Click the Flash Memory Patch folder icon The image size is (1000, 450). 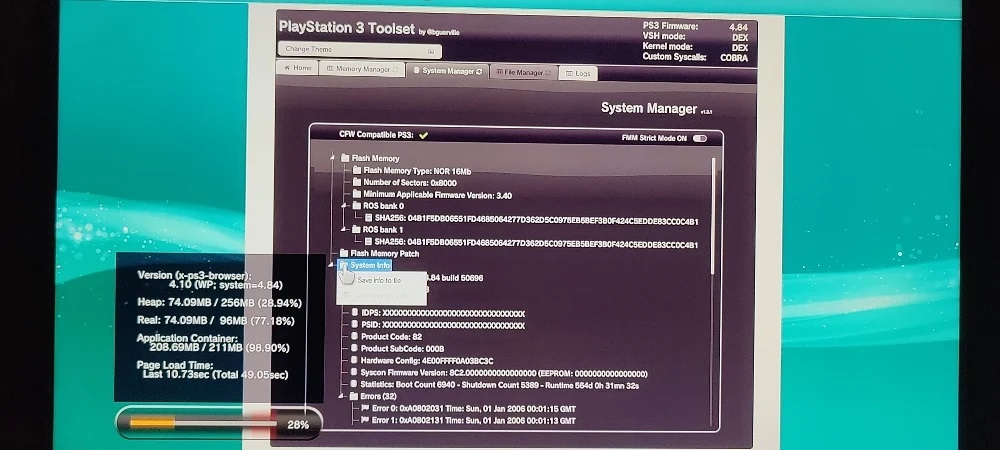(344, 253)
